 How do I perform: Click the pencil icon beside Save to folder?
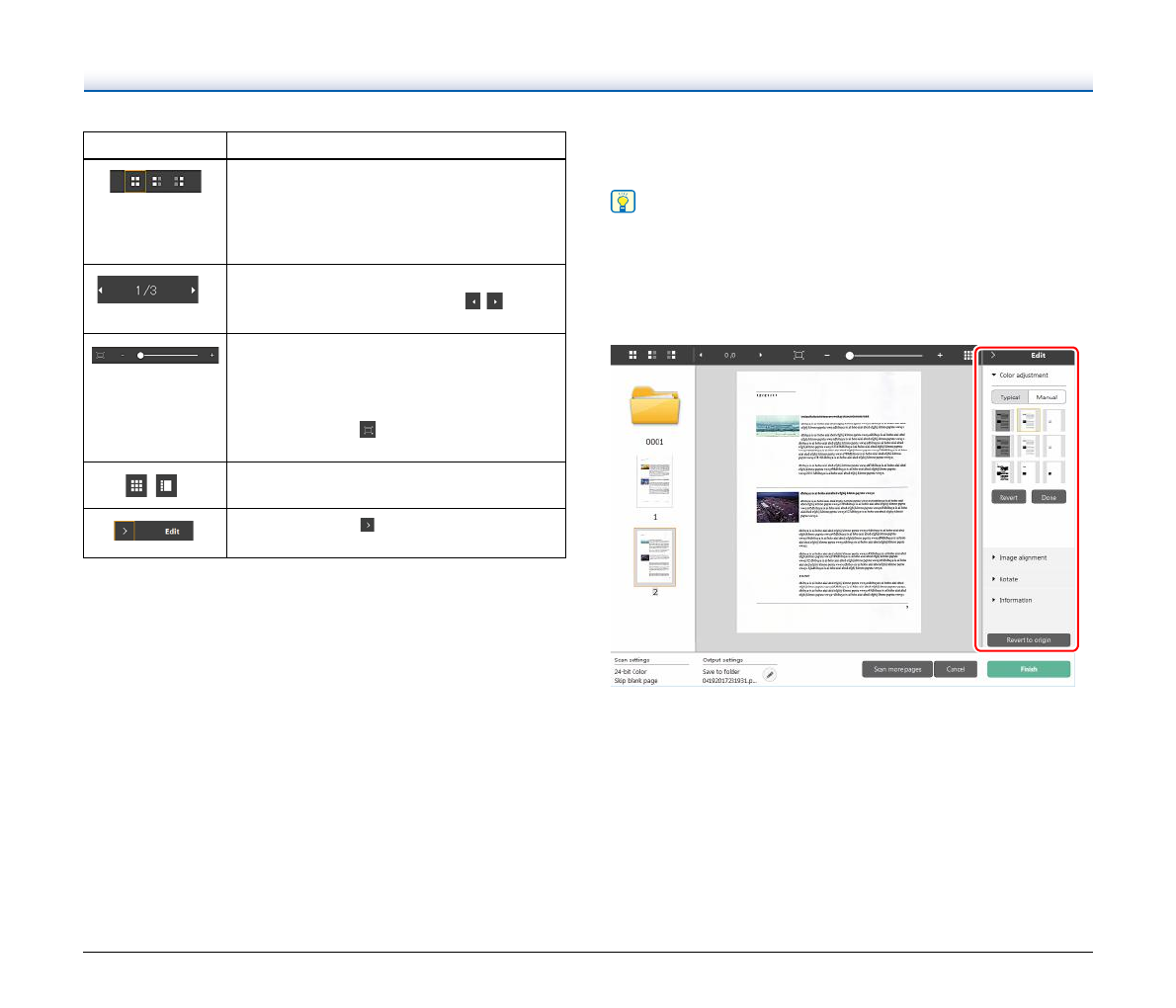click(769, 675)
